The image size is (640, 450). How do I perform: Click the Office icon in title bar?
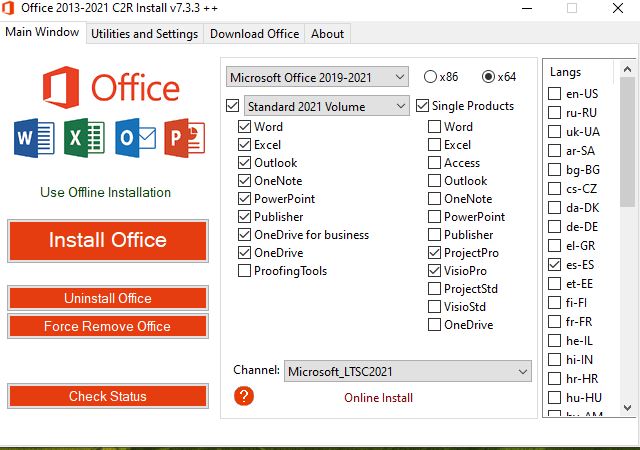[x=8, y=8]
